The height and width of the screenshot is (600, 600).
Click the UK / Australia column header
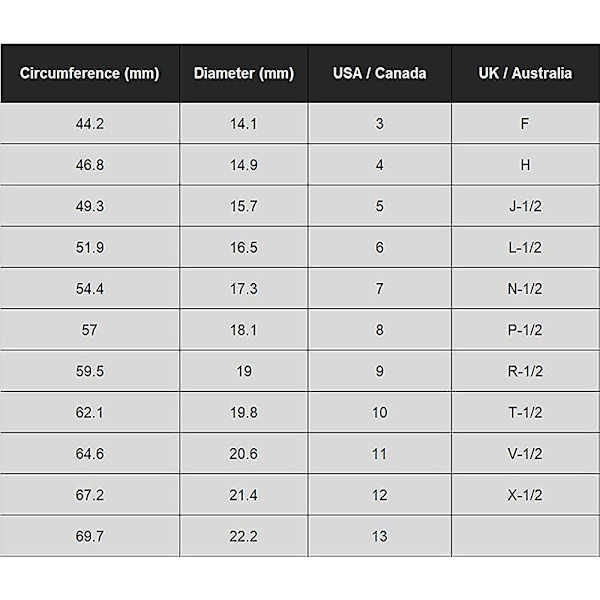click(525, 73)
